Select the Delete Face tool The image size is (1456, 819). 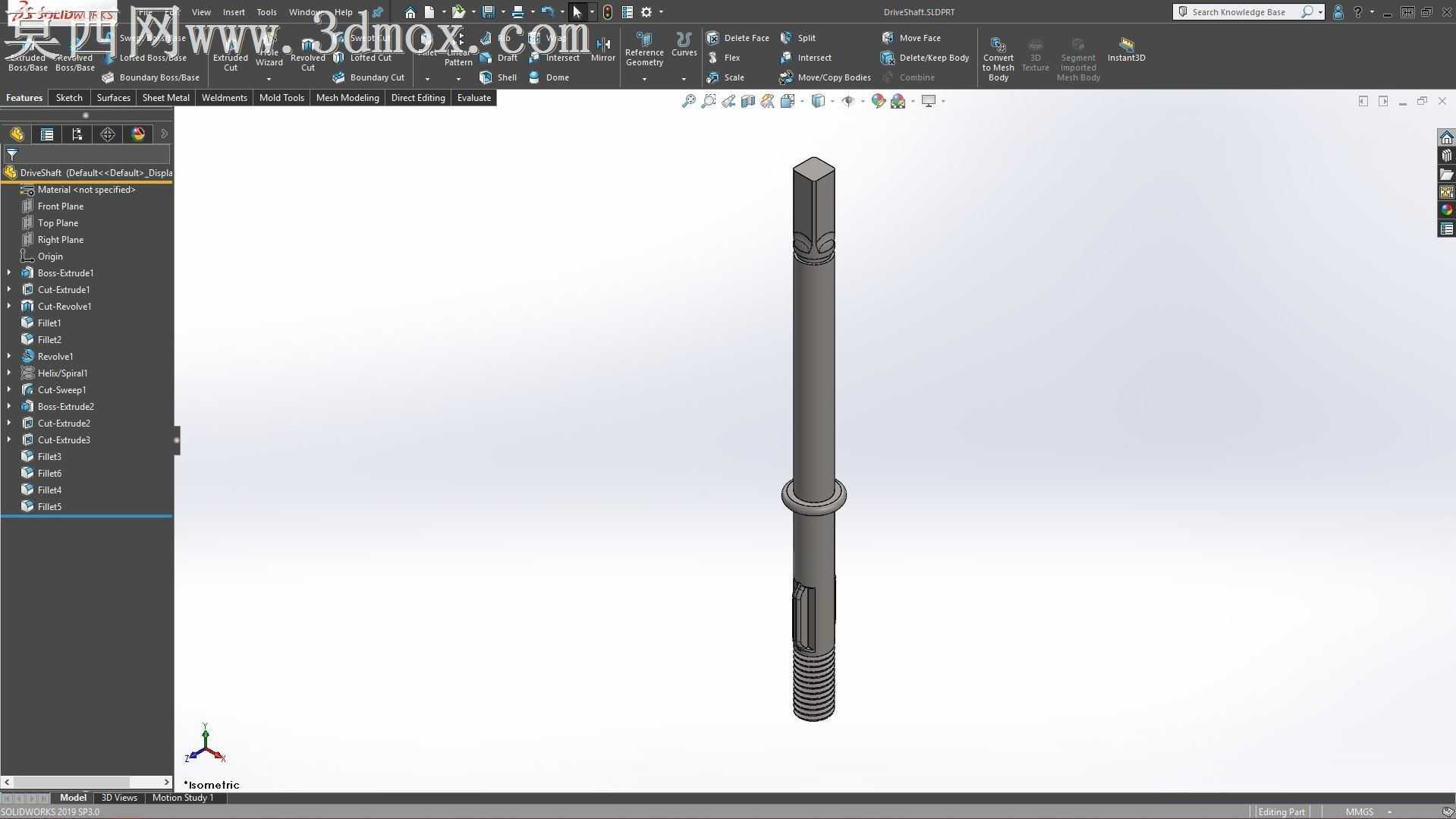pos(737,38)
